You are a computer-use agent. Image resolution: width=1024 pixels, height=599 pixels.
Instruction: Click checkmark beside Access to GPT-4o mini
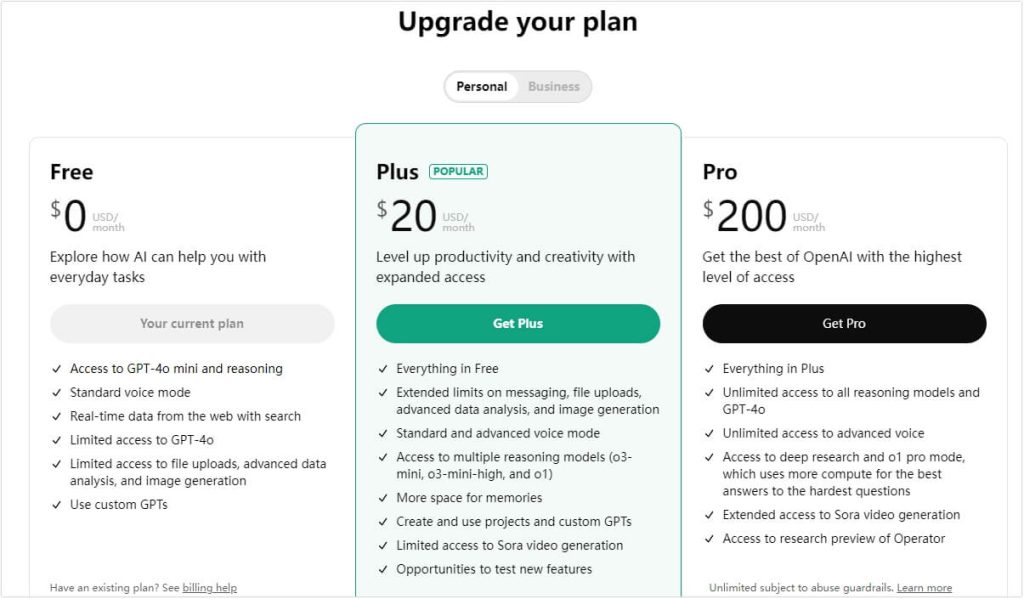[x=55, y=369]
